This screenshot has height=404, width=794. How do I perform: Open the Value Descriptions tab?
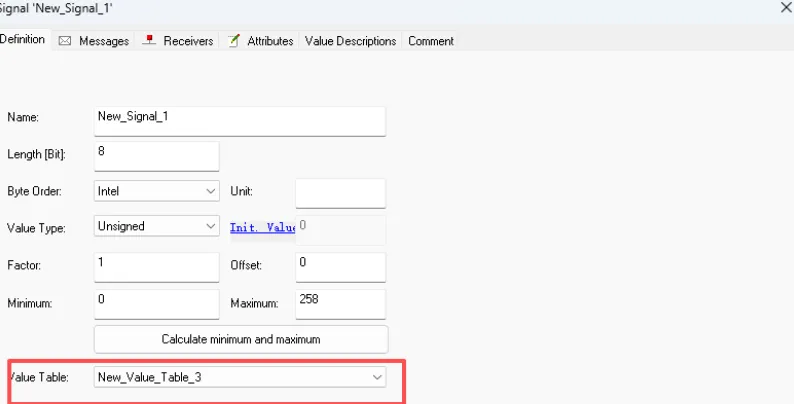point(350,41)
